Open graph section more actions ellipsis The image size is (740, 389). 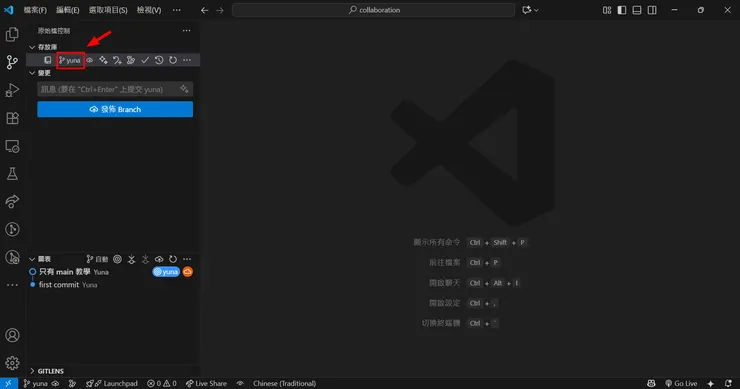point(187,259)
